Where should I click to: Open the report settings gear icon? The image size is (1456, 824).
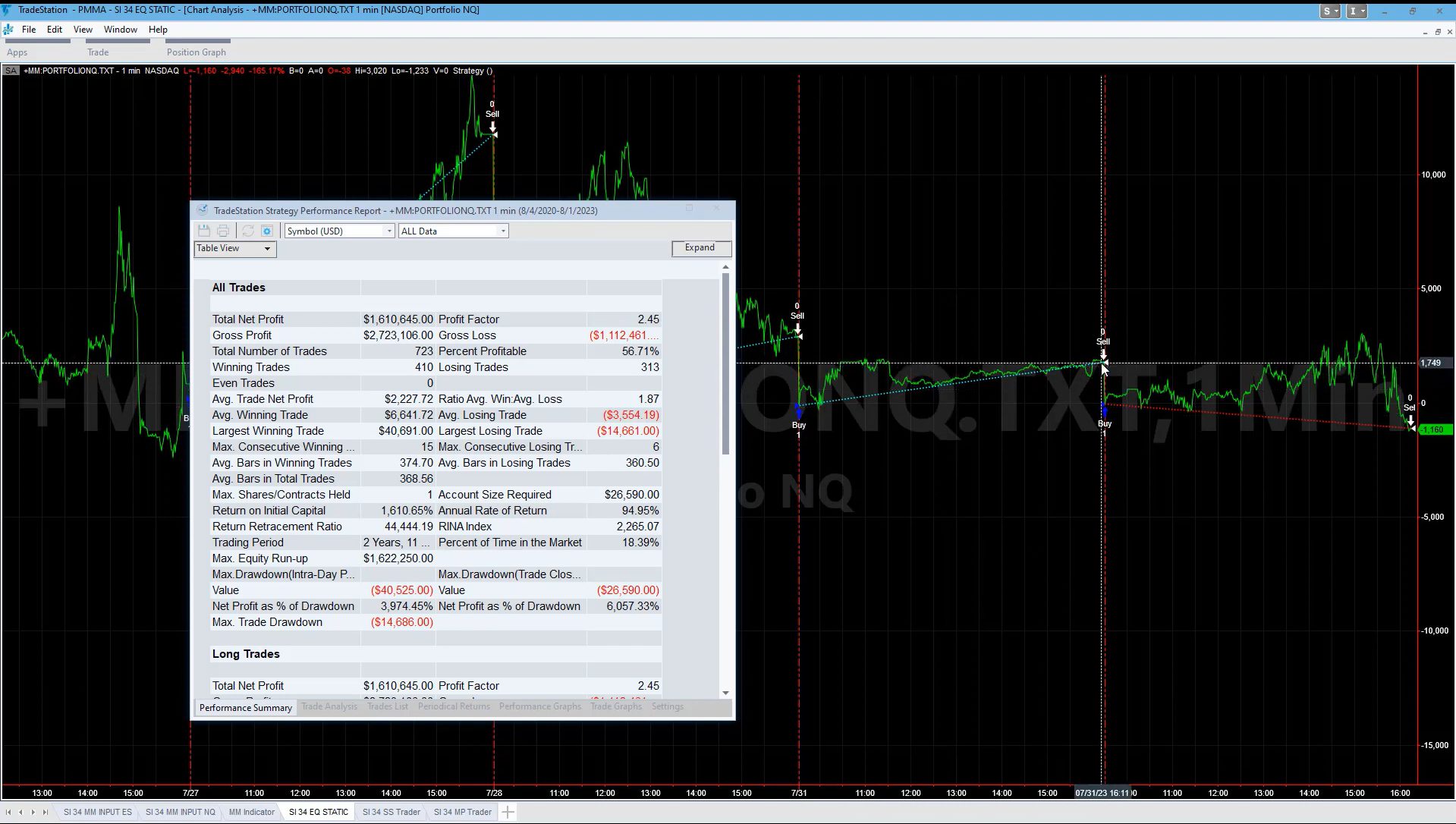(266, 231)
